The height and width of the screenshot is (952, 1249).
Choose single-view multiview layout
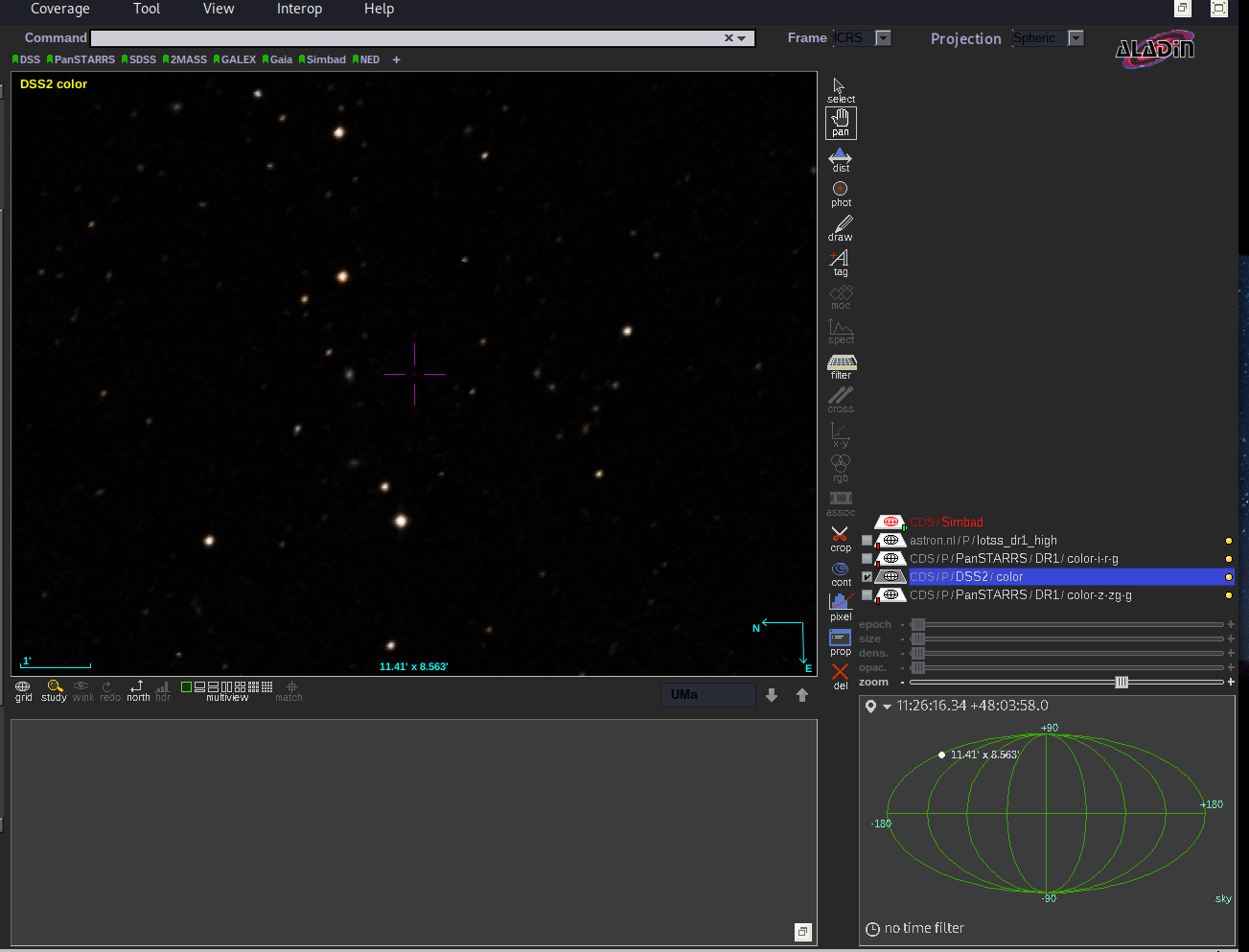(x=187, y=686)
